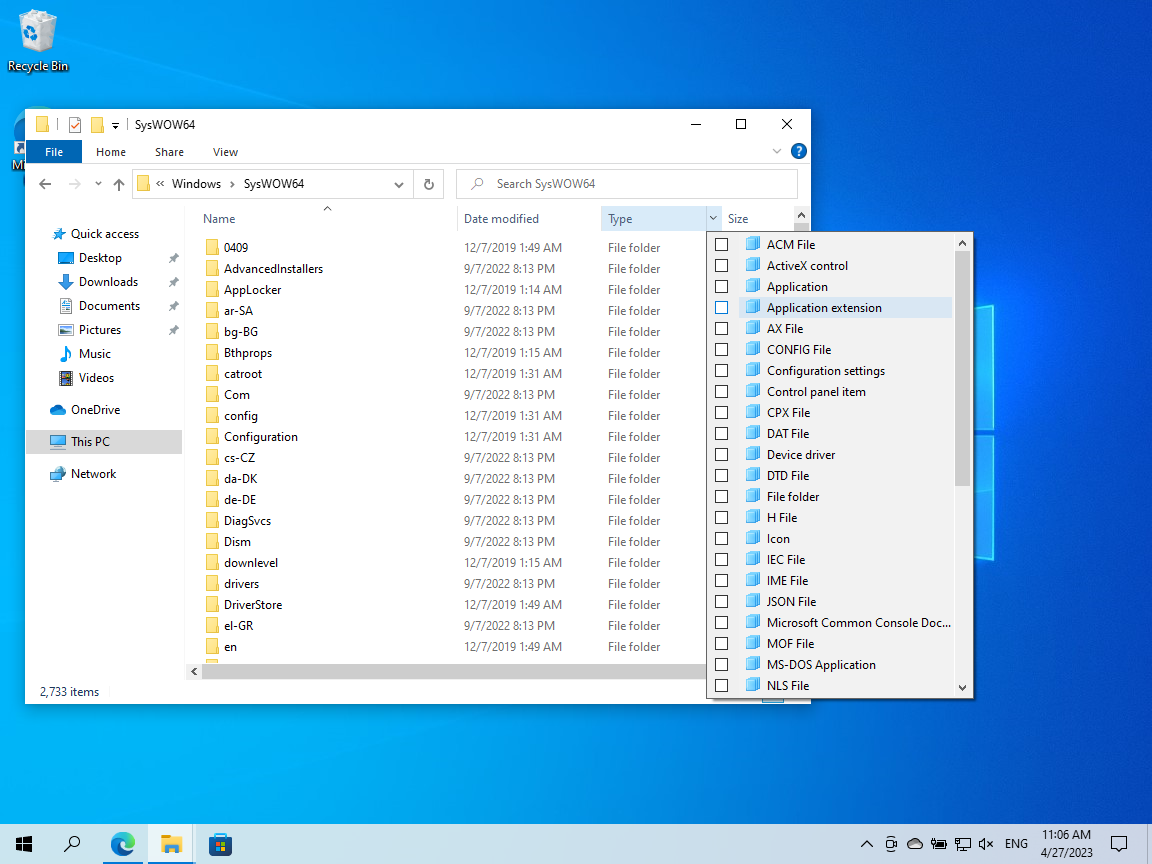This screenshot has height=864, width=1152.
Task: Check the ACM File filter checkbox
Action: [x=721, y=245]
